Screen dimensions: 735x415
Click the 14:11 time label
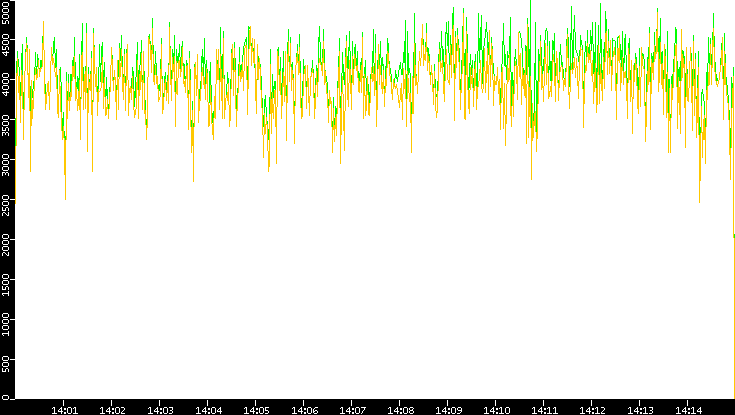(544, 411)
